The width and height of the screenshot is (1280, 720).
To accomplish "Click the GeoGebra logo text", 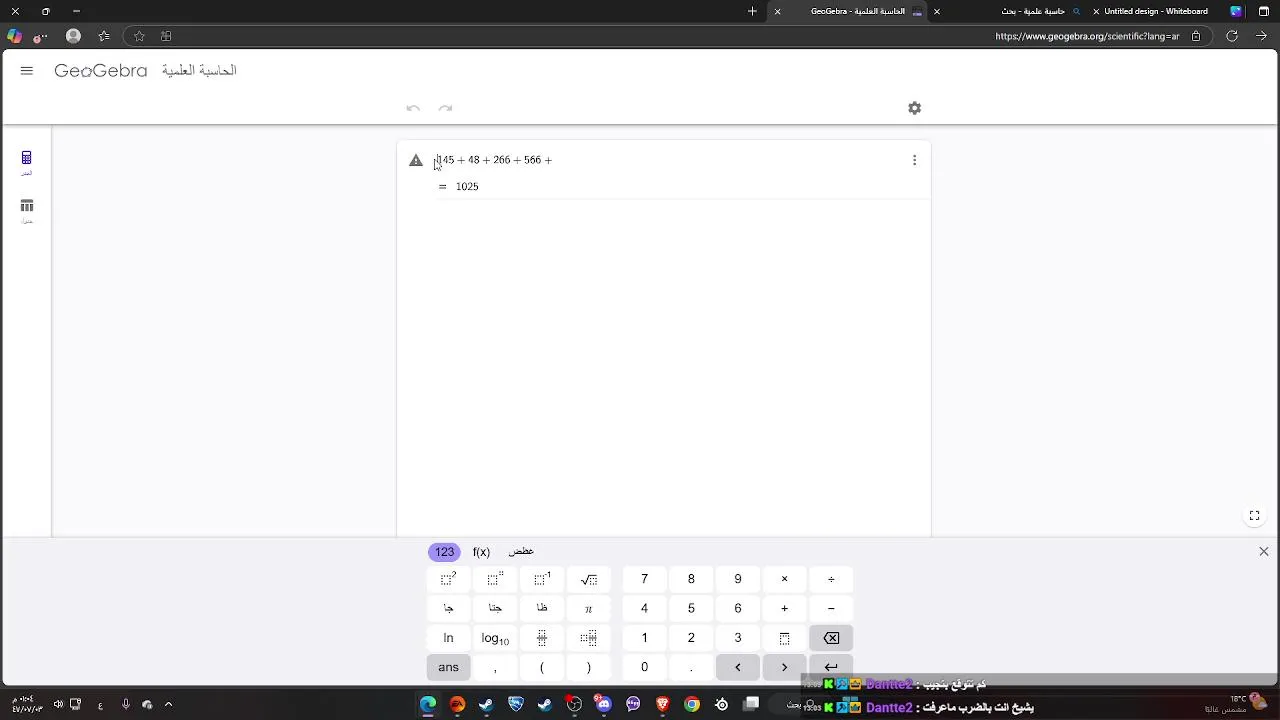I will coord(100,71).
